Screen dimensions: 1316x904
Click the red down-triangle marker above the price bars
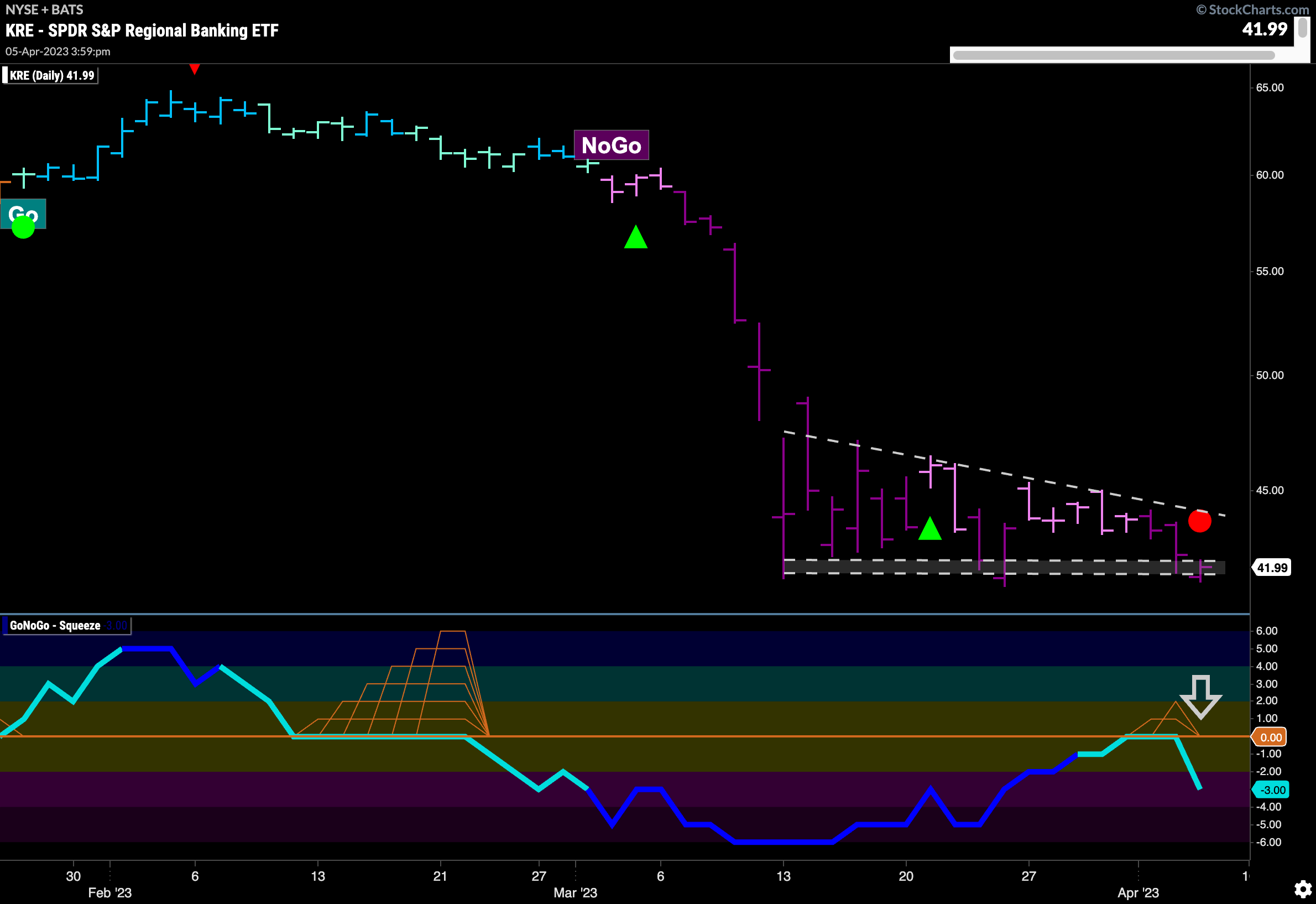pos(194,69)
